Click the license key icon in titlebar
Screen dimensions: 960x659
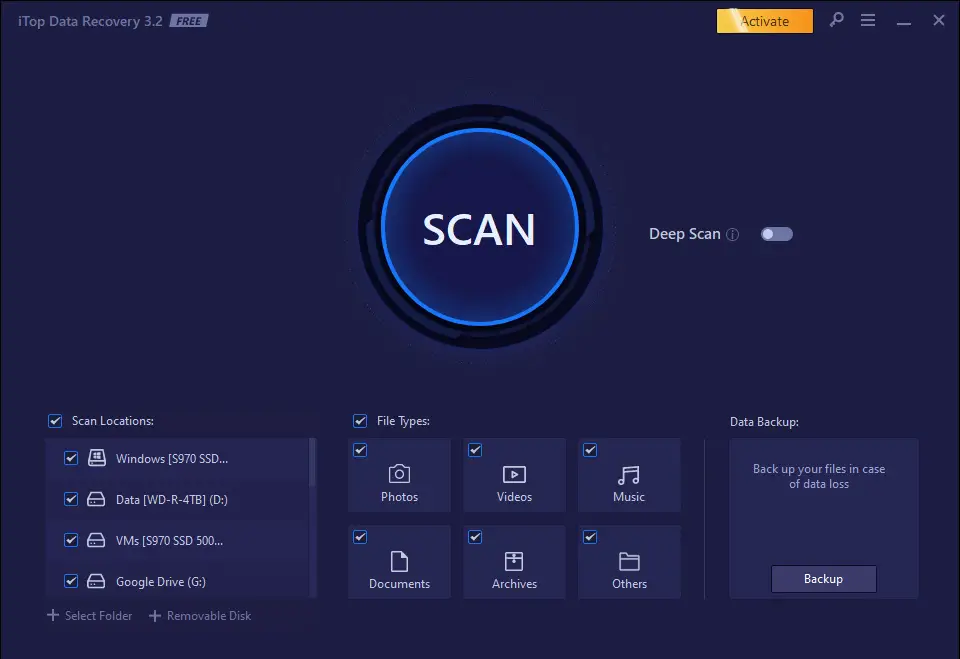click(836, 20)
